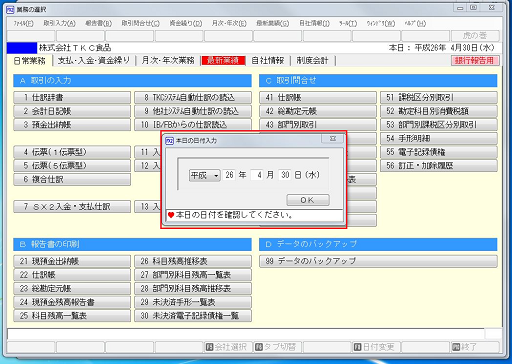Switch to the 制度会計 tab

pyautogui.click(x=312, y=61)
